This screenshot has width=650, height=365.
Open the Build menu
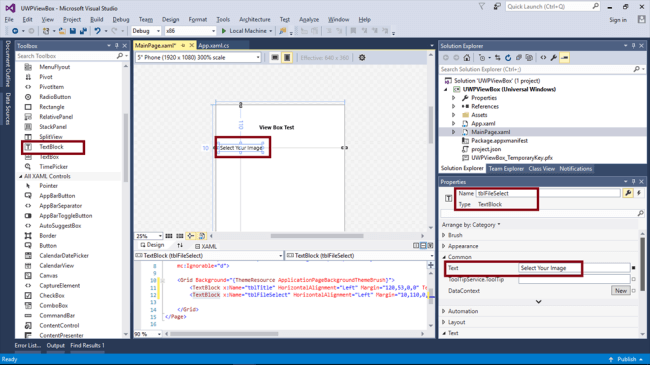97,19
